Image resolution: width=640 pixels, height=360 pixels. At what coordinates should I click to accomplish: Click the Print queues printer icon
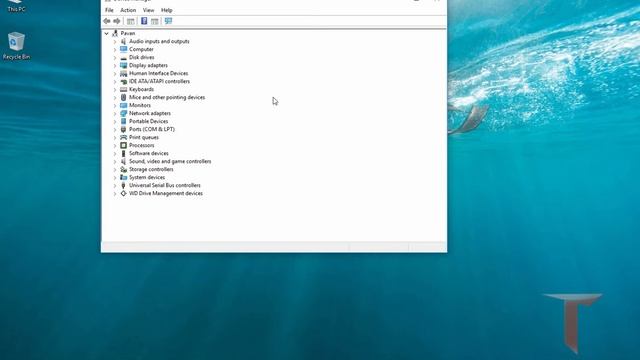coord(123,137)
